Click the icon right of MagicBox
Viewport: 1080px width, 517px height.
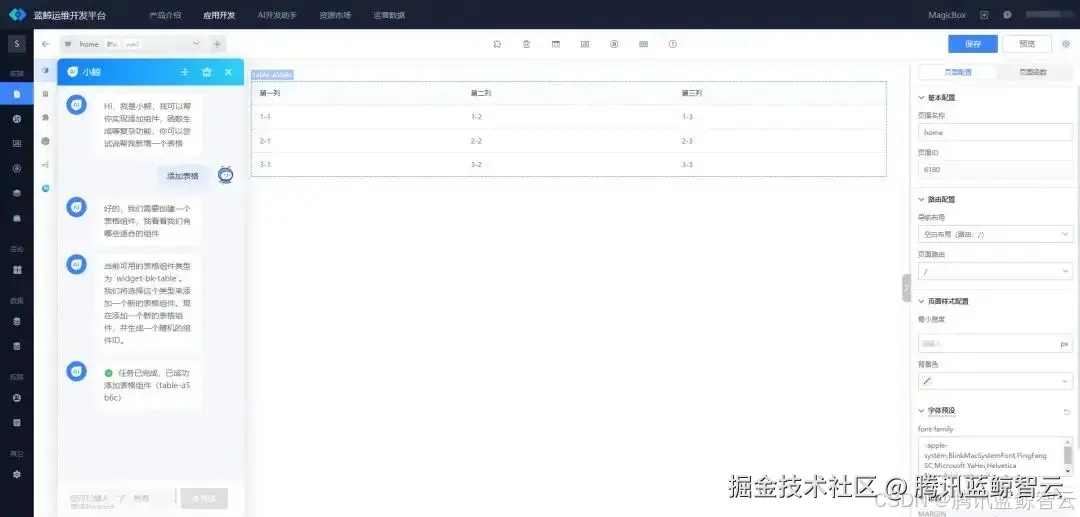[984, 15]
